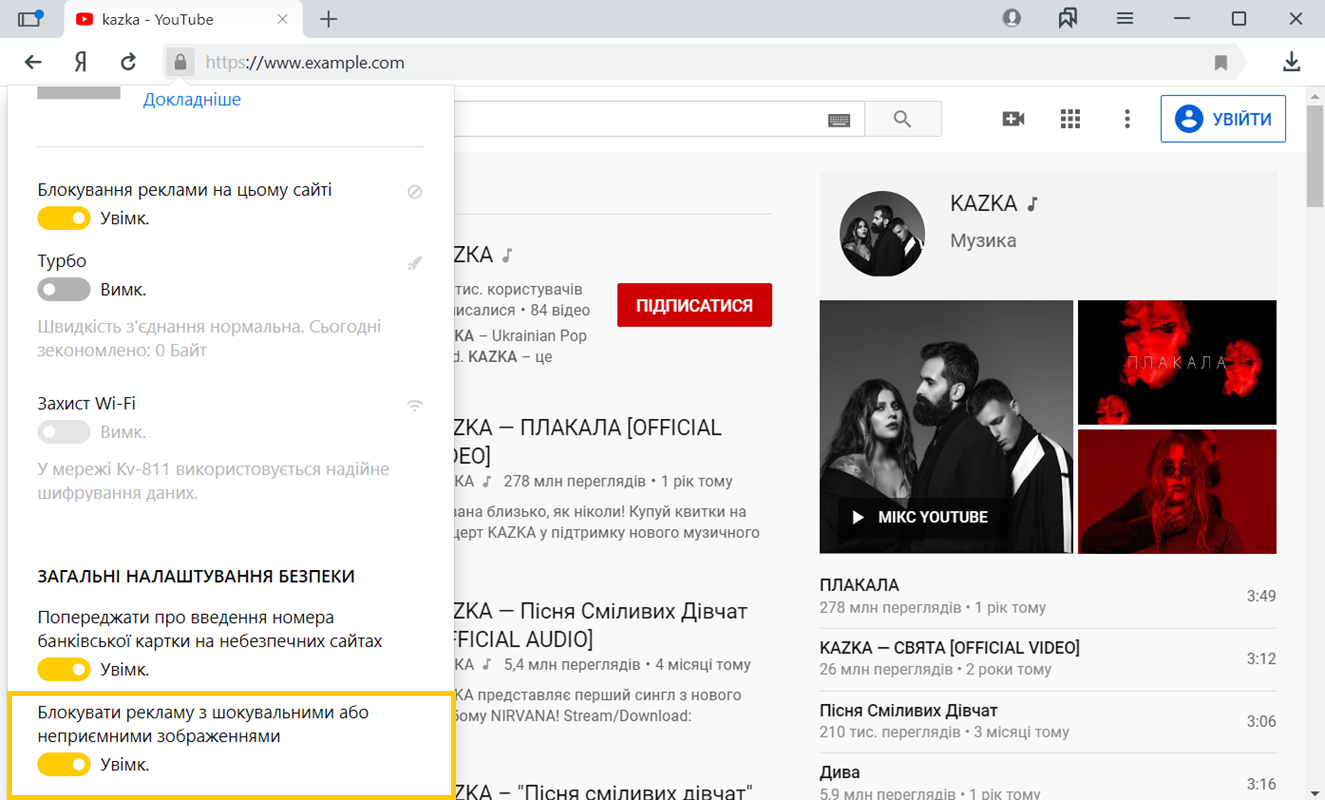Screen dimensions: 1325x800
Task: Open the browser profile avatar icon
Action: point(1012,18)
